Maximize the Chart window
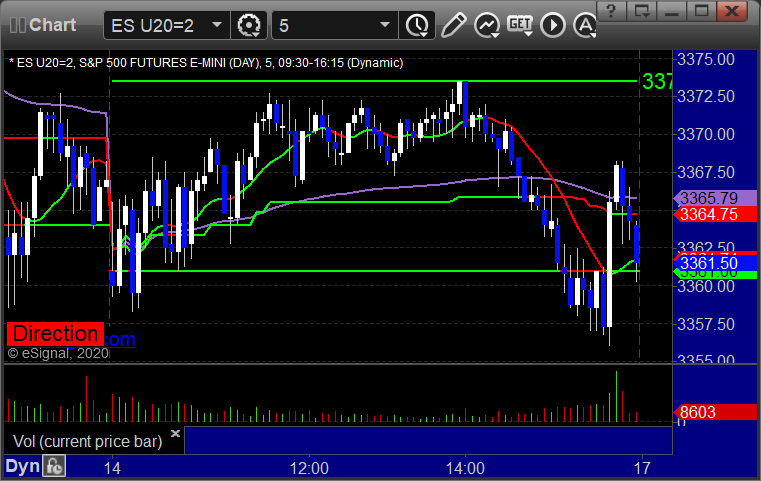Viewport: 761px width, 481px height. coord(701,11)
